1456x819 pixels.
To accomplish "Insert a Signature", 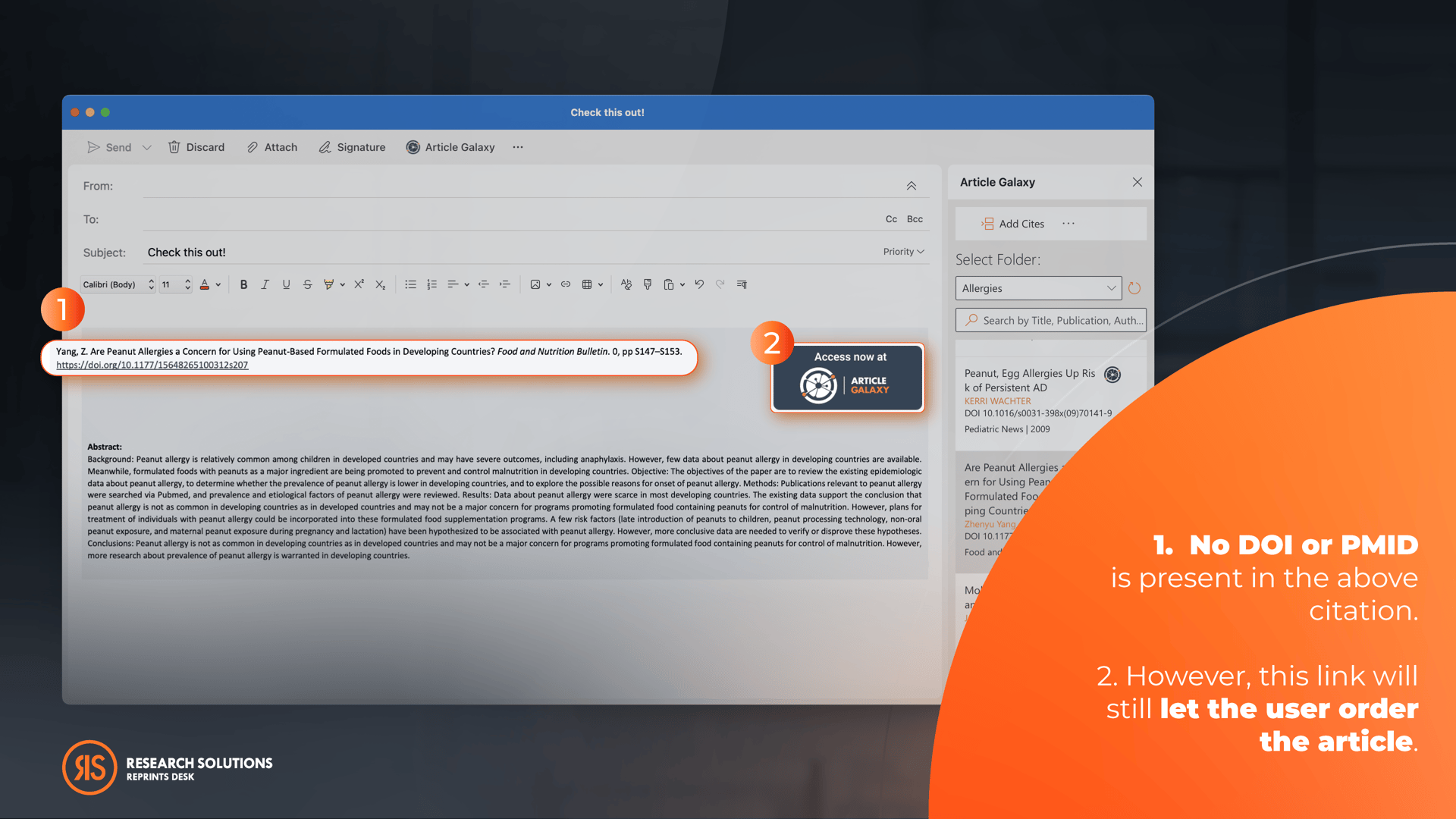I will pos(352,147).
